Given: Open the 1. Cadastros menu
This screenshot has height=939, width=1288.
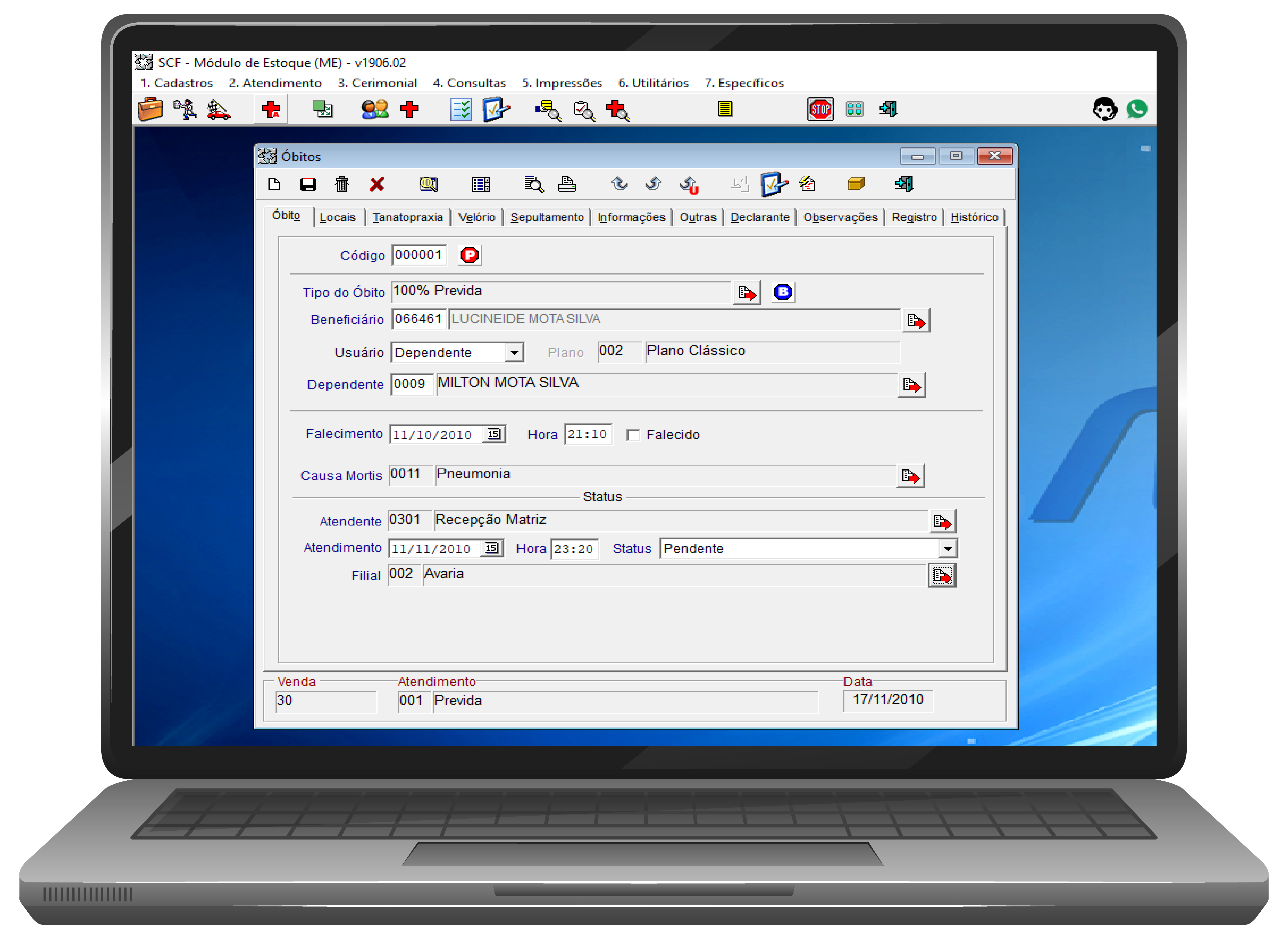Looking at the screenshot, I should pos(177,83).
